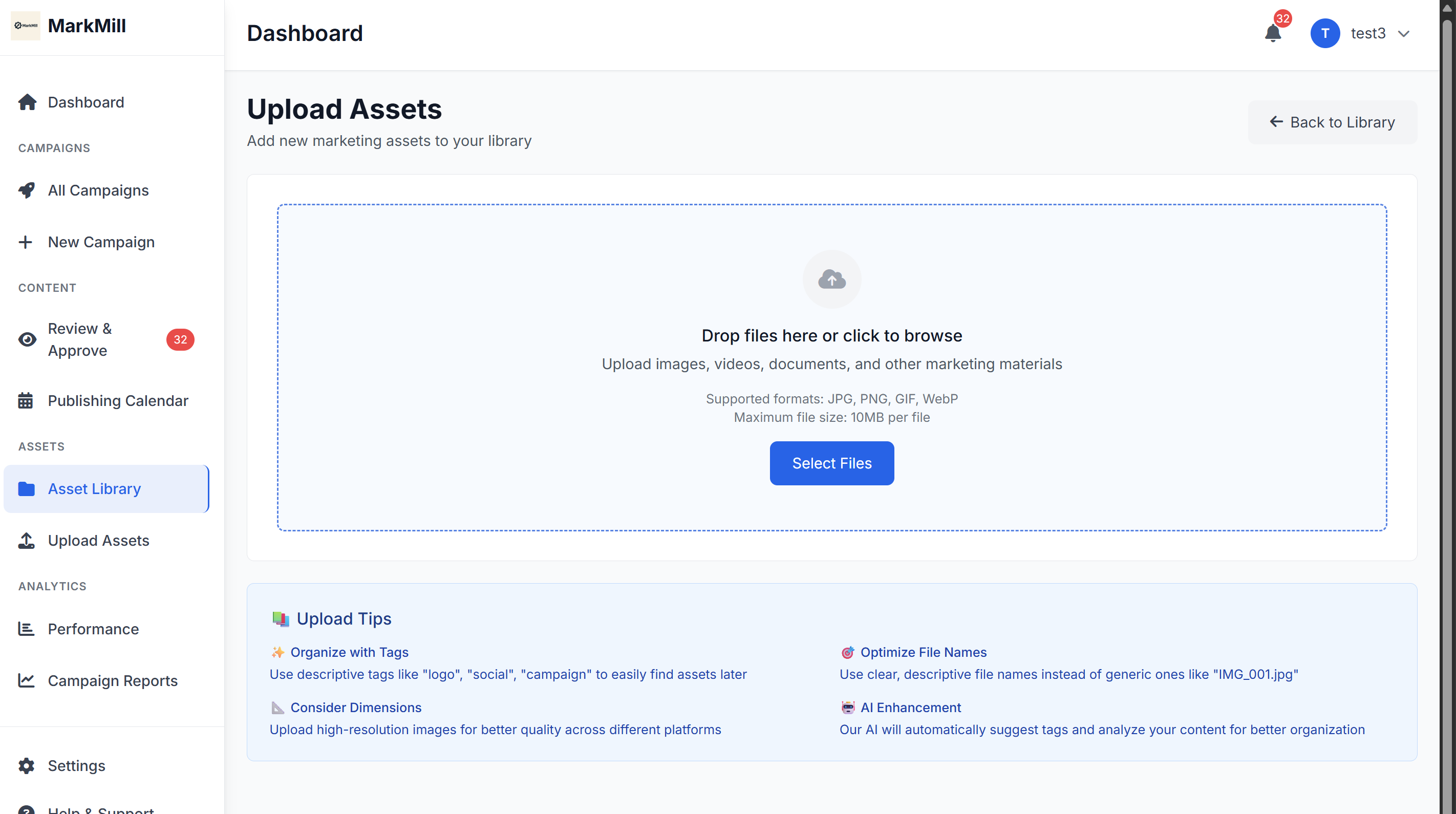Open the test3 account menu

pos(1367,33)
